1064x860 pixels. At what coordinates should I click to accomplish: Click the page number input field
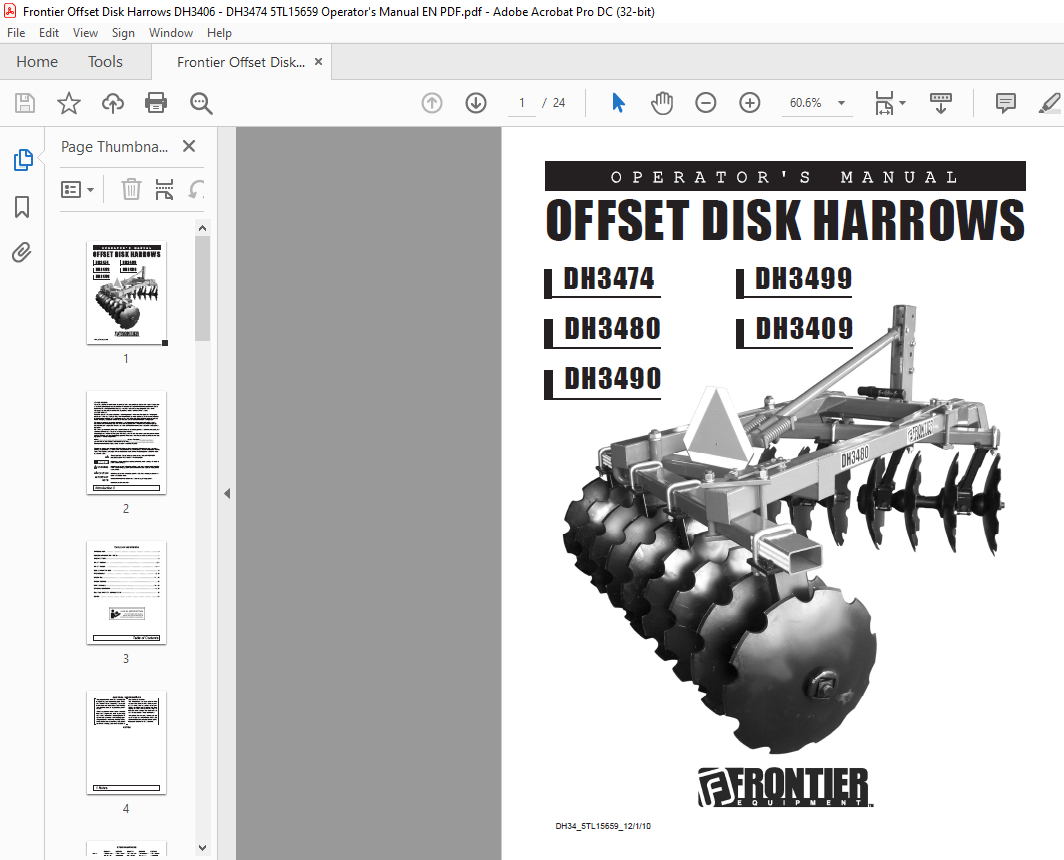pos(522,103)
